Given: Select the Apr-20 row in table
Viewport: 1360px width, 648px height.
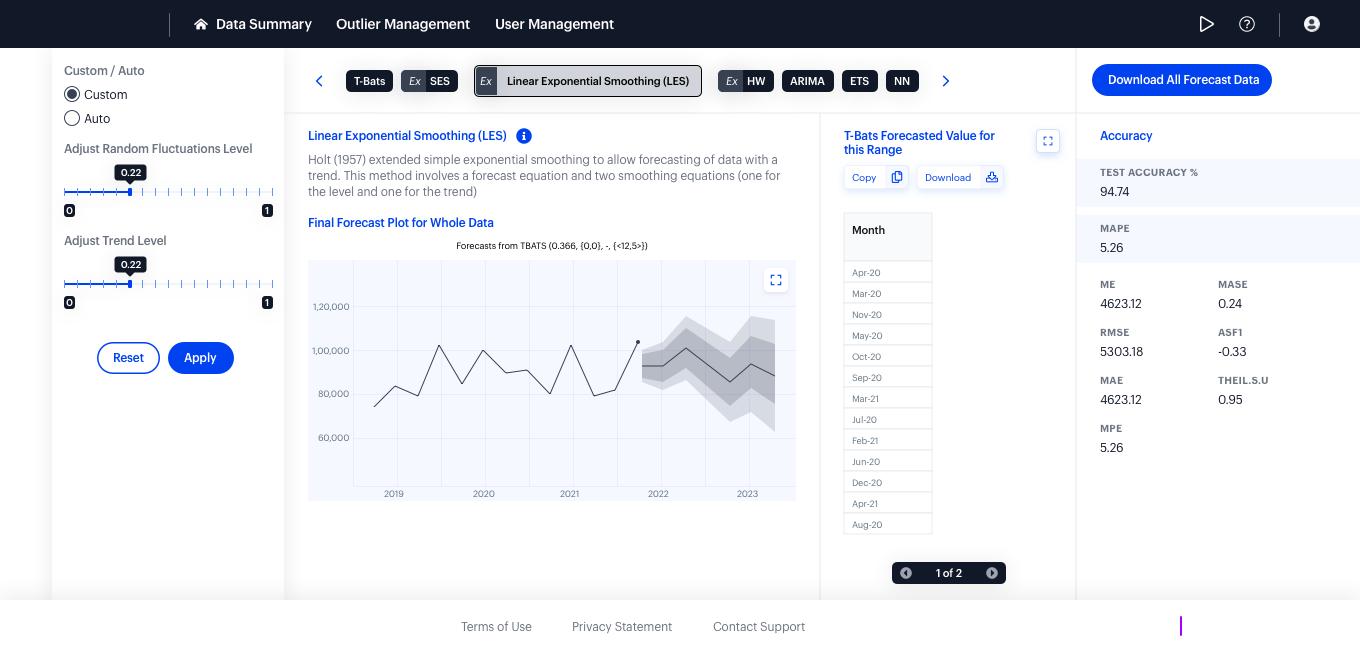Looking at the screenshot, I should (888, 273).
